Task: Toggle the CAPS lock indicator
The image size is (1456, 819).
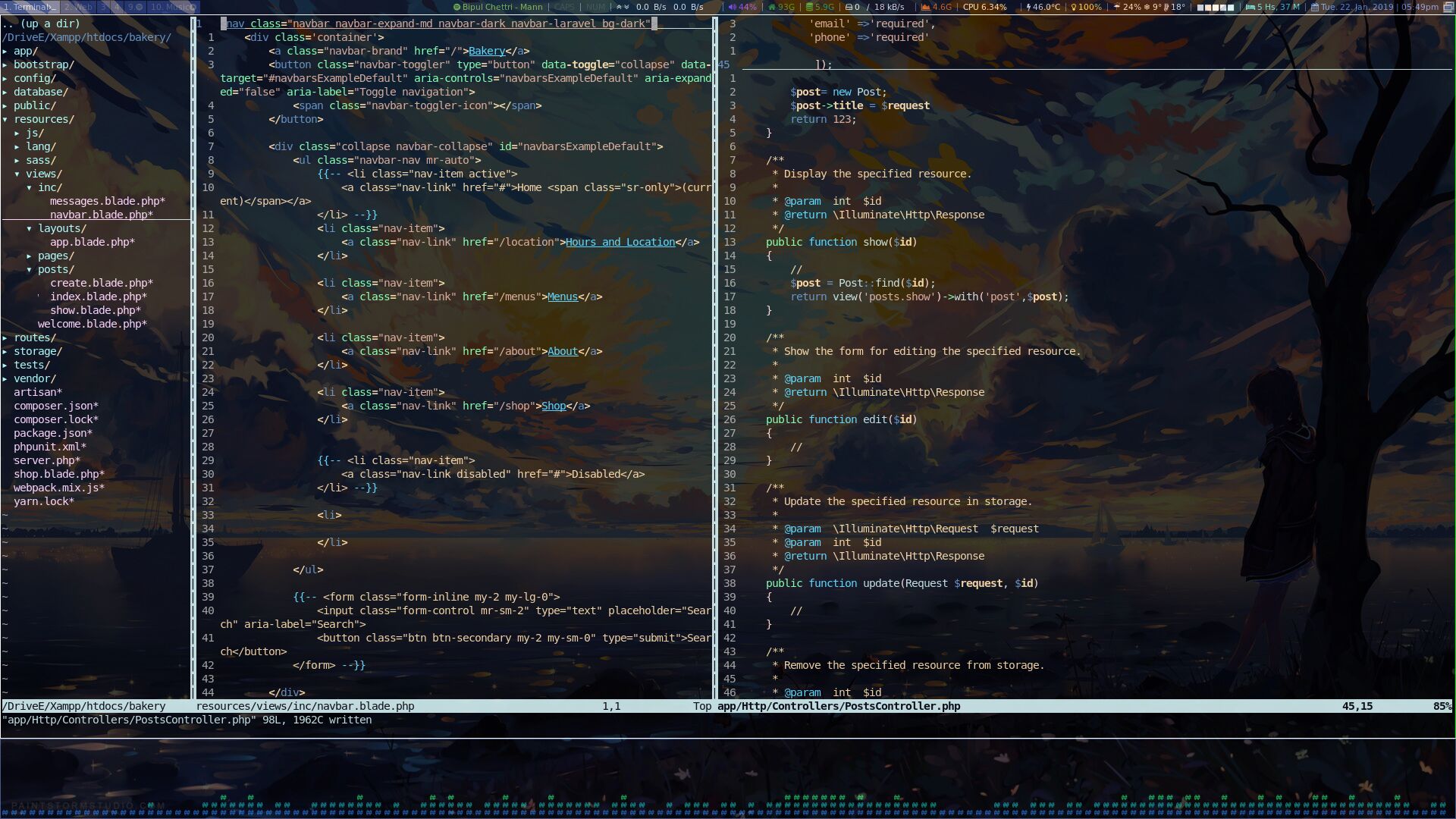Action: click(x=564, y=7)
